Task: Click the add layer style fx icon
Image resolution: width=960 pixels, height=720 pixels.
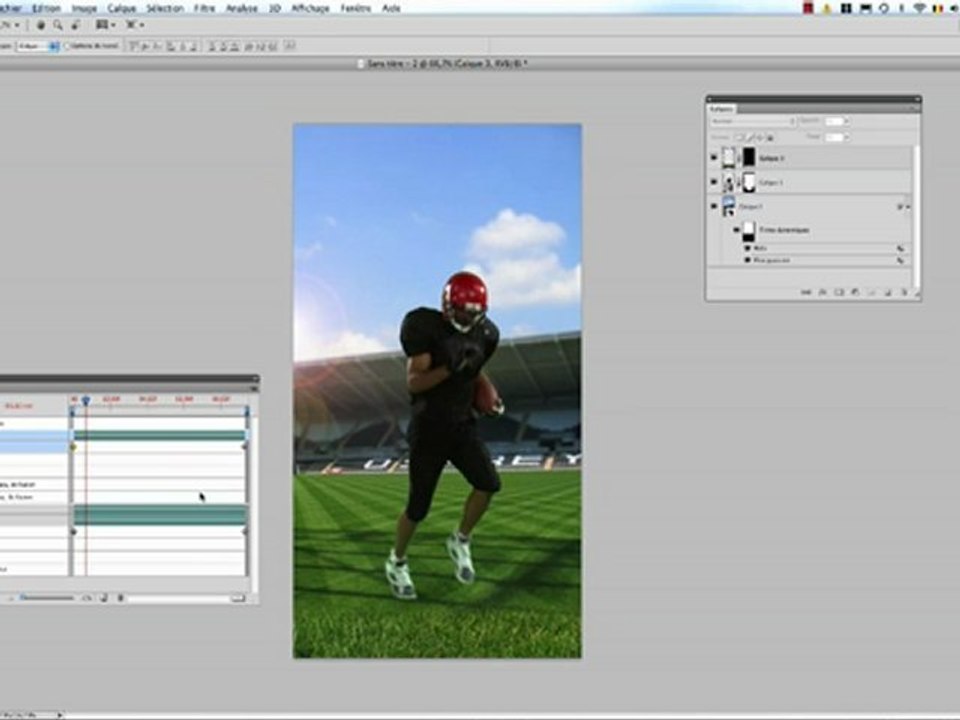Action: tap(822, 293)
